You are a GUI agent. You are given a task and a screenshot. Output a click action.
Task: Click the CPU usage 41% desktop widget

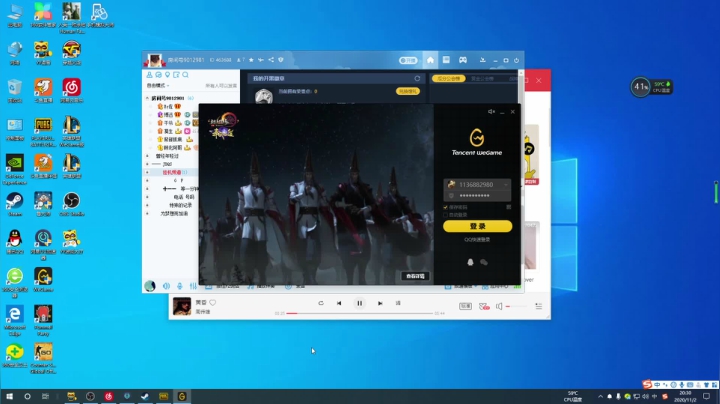coord(641,86)
